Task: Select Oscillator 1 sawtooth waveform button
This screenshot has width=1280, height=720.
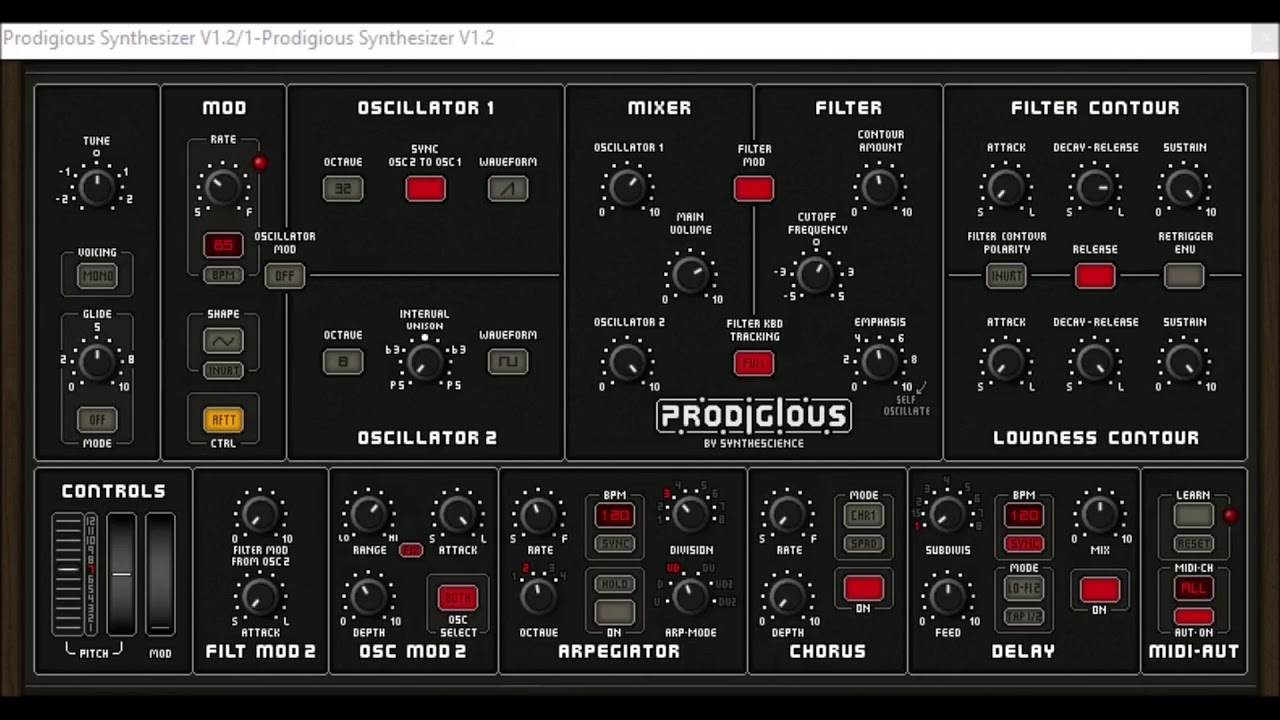Action: pos(508,188)
